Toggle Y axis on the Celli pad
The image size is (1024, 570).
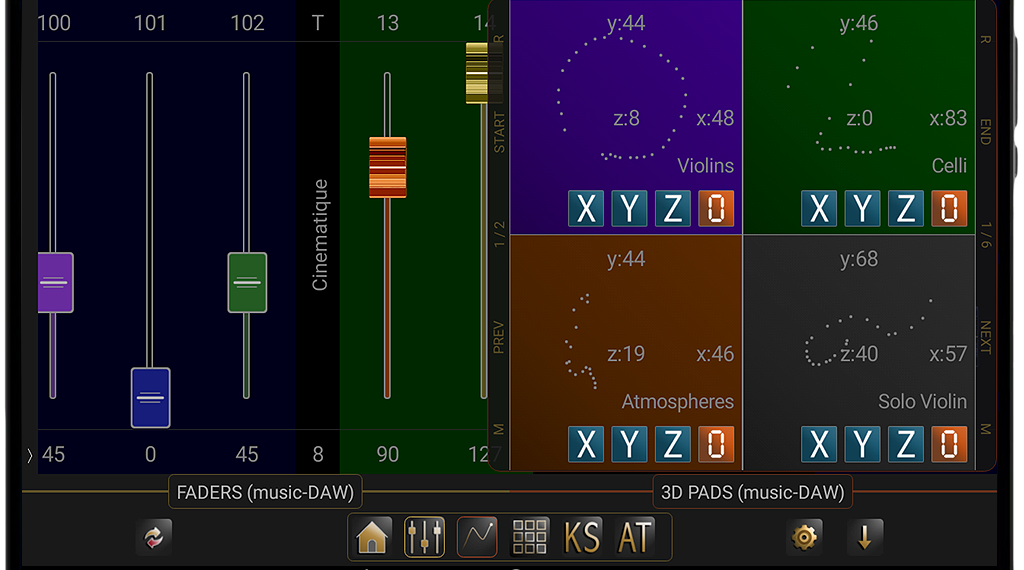(862, 208)
